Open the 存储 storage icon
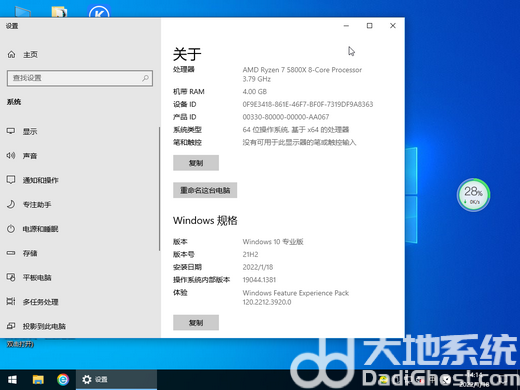Image resolution: width=520 pixels, height=390 pixels. click(x=11, y=253)
